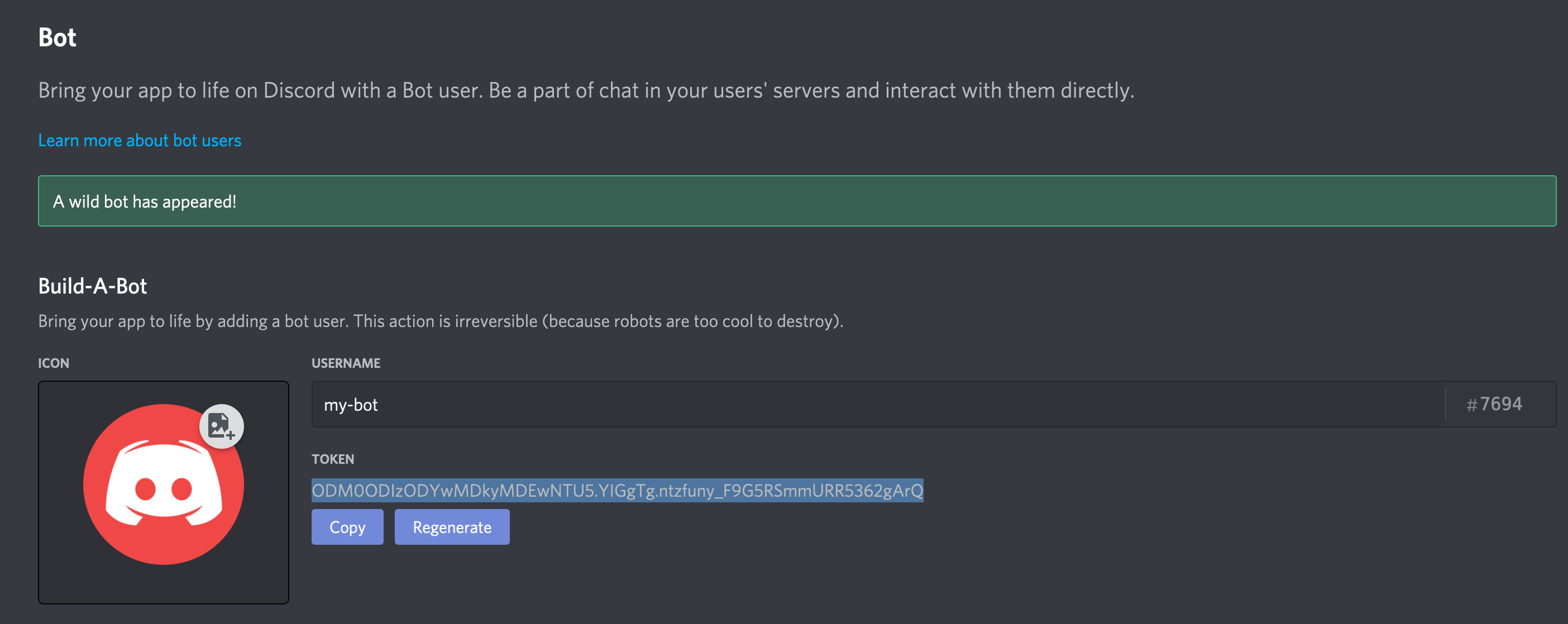
Task: Copy the bot token
Action: point(347,527)
